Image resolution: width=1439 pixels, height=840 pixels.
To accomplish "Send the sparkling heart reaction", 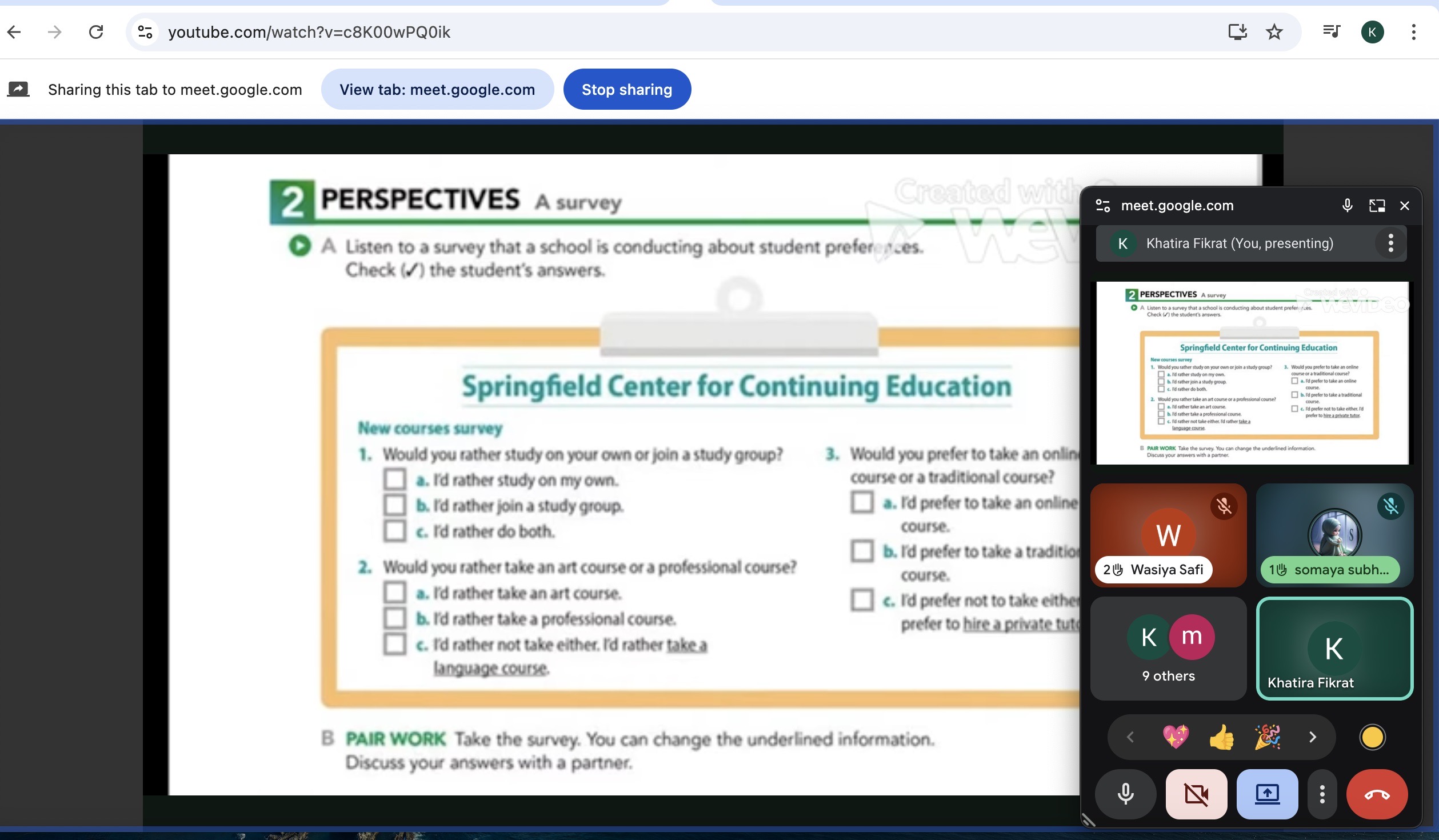I will (1176, 737).
